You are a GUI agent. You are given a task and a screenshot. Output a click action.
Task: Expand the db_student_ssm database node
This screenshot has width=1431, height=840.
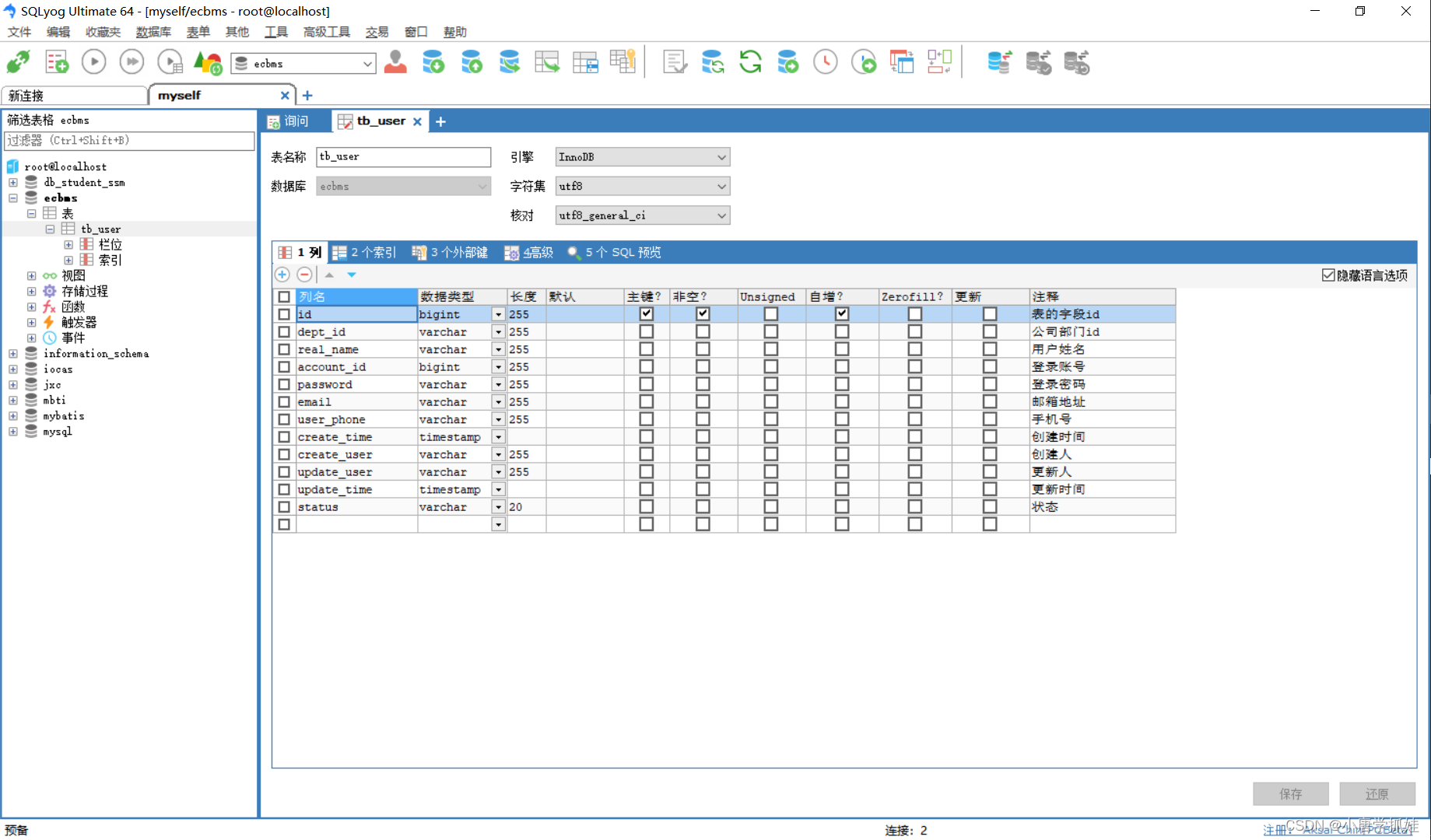[13, 182]
